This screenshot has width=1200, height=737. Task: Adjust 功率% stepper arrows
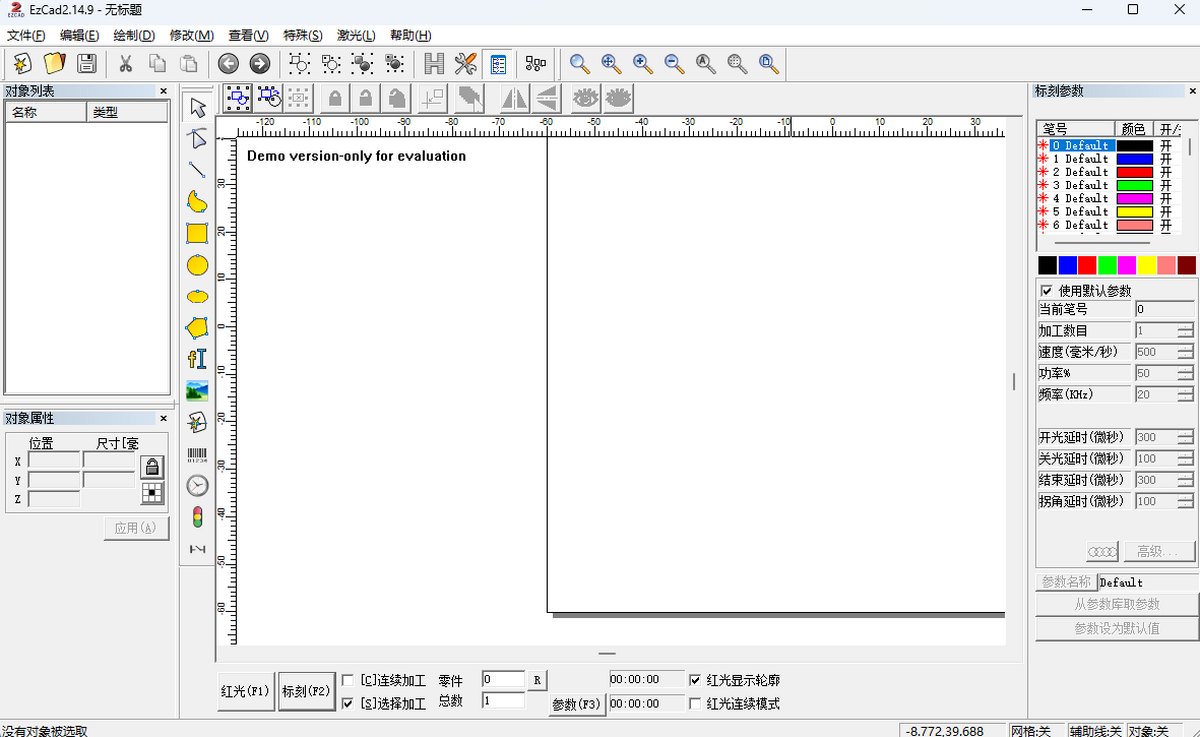pos(1186,373)
